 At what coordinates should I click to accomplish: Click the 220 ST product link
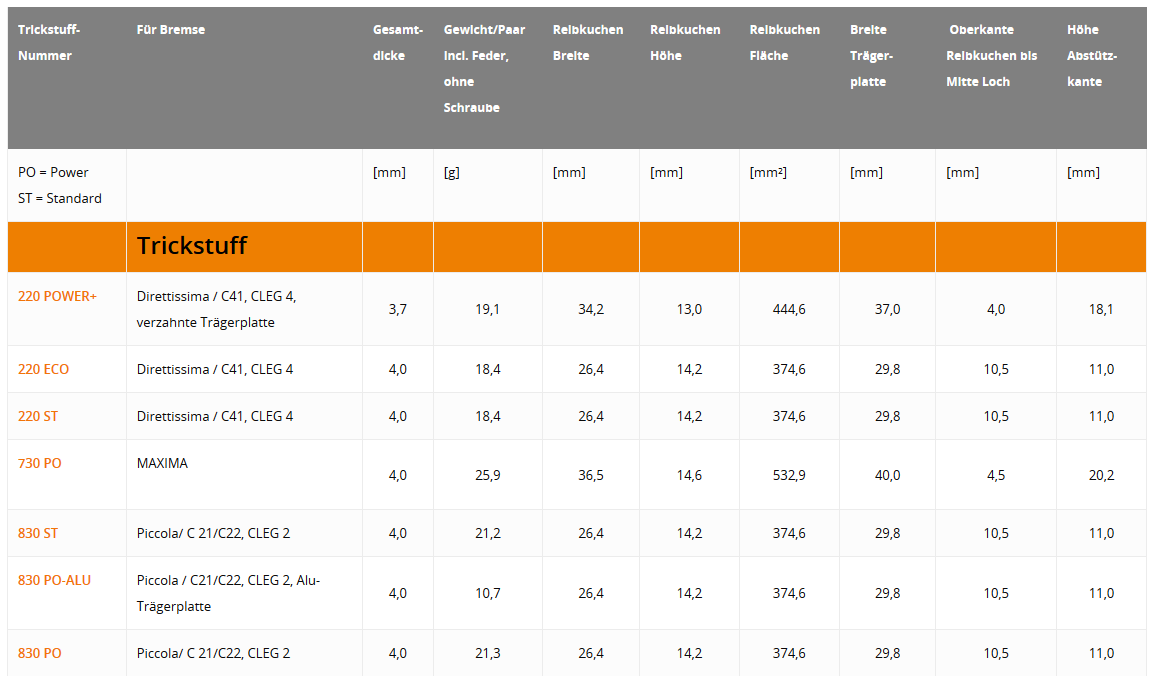(x=38, y=416)
